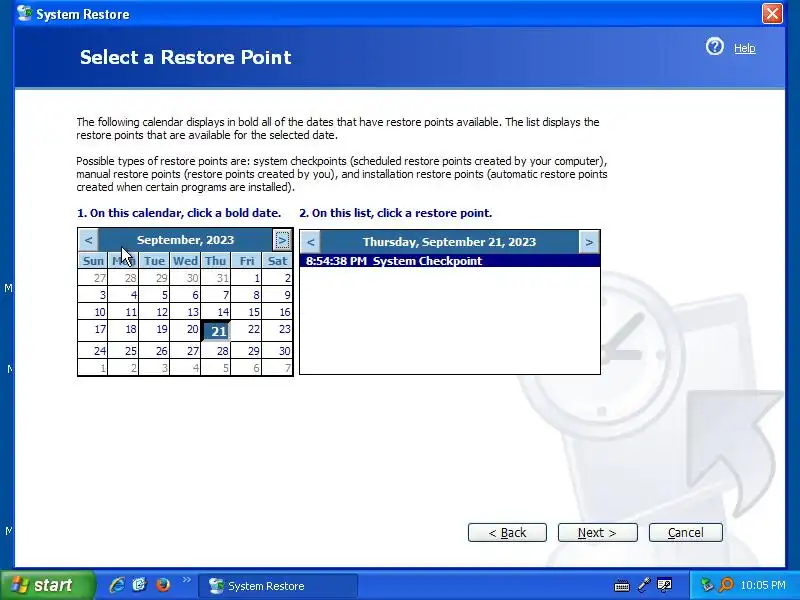Click September 14 on the calendar

click(216, 312)
